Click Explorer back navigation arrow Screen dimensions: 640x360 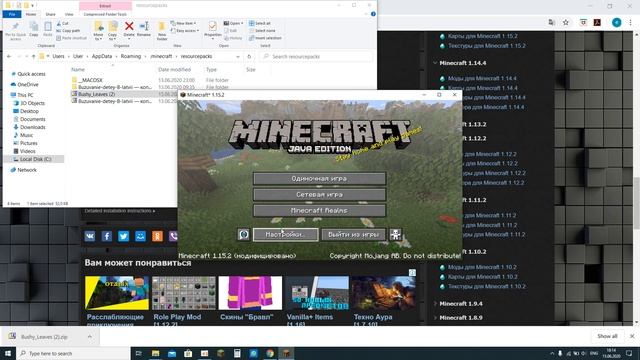point(9,56)
